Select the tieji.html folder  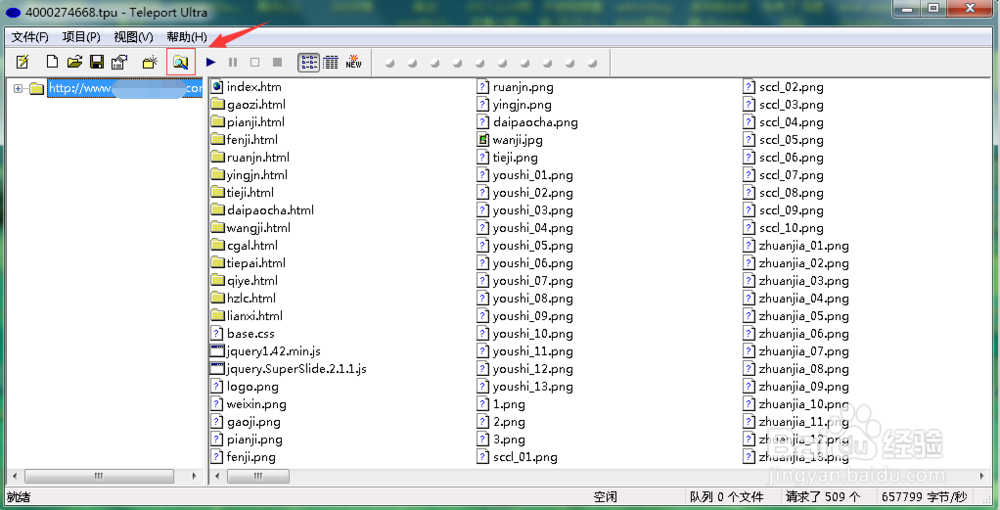[242, 193]
